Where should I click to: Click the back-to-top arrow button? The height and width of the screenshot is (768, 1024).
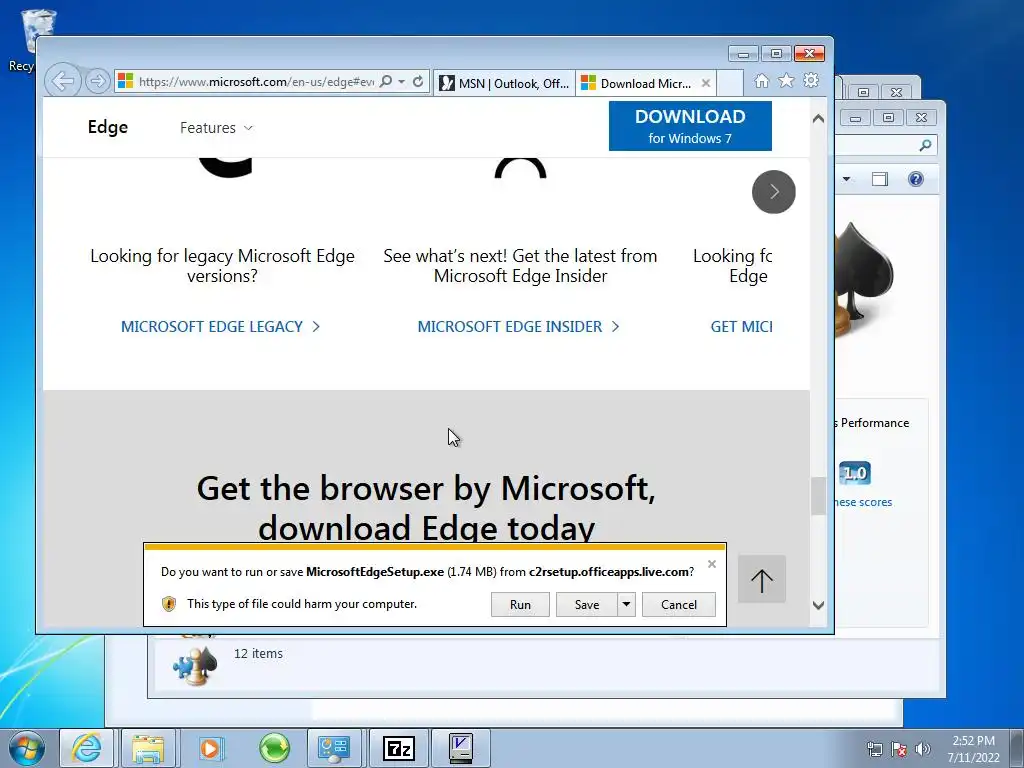coord(762,579)
